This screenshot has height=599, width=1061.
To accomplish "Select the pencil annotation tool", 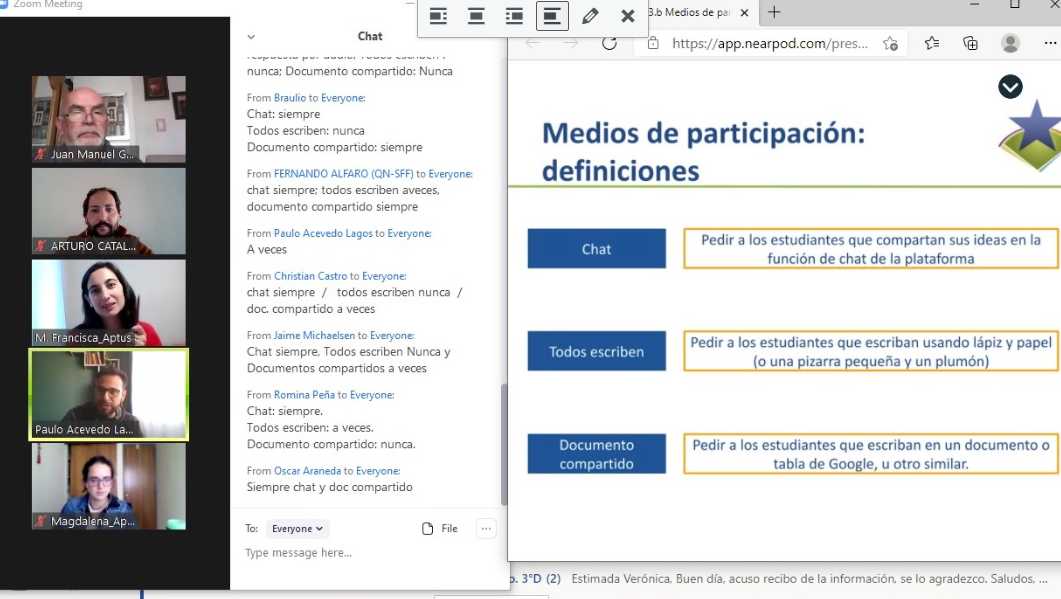I will pyautogui.click(x=590, y=16).
